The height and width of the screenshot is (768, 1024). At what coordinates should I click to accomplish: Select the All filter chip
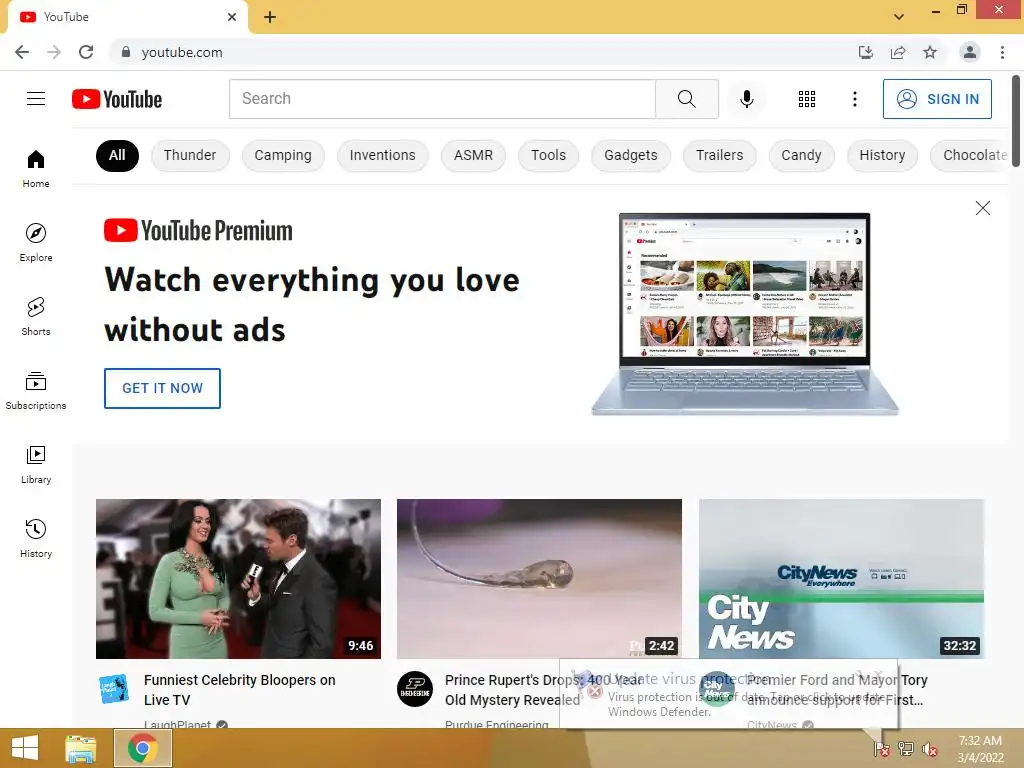[x=118, y=155]
